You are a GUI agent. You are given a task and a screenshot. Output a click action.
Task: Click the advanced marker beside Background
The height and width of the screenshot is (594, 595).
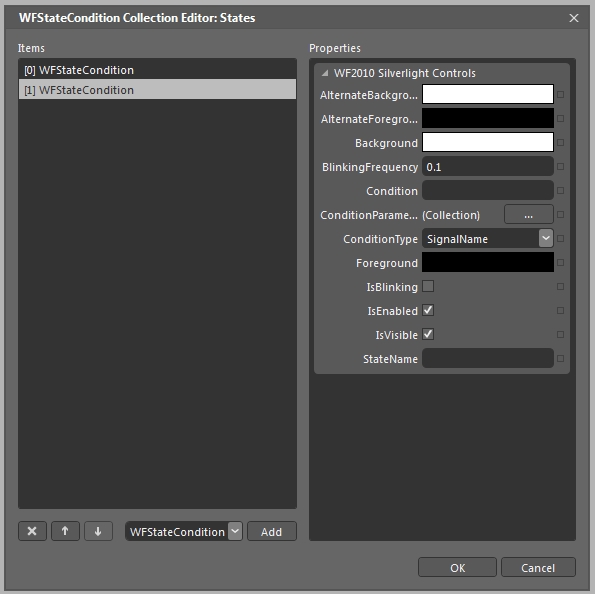(x=560, y=142)
